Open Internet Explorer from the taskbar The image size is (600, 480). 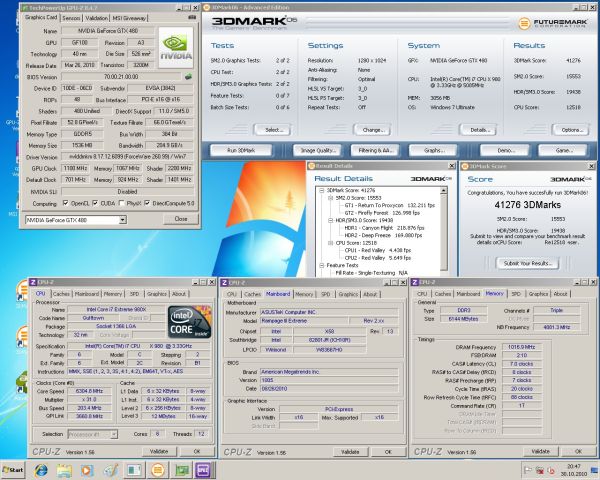(x=41, y=470)
